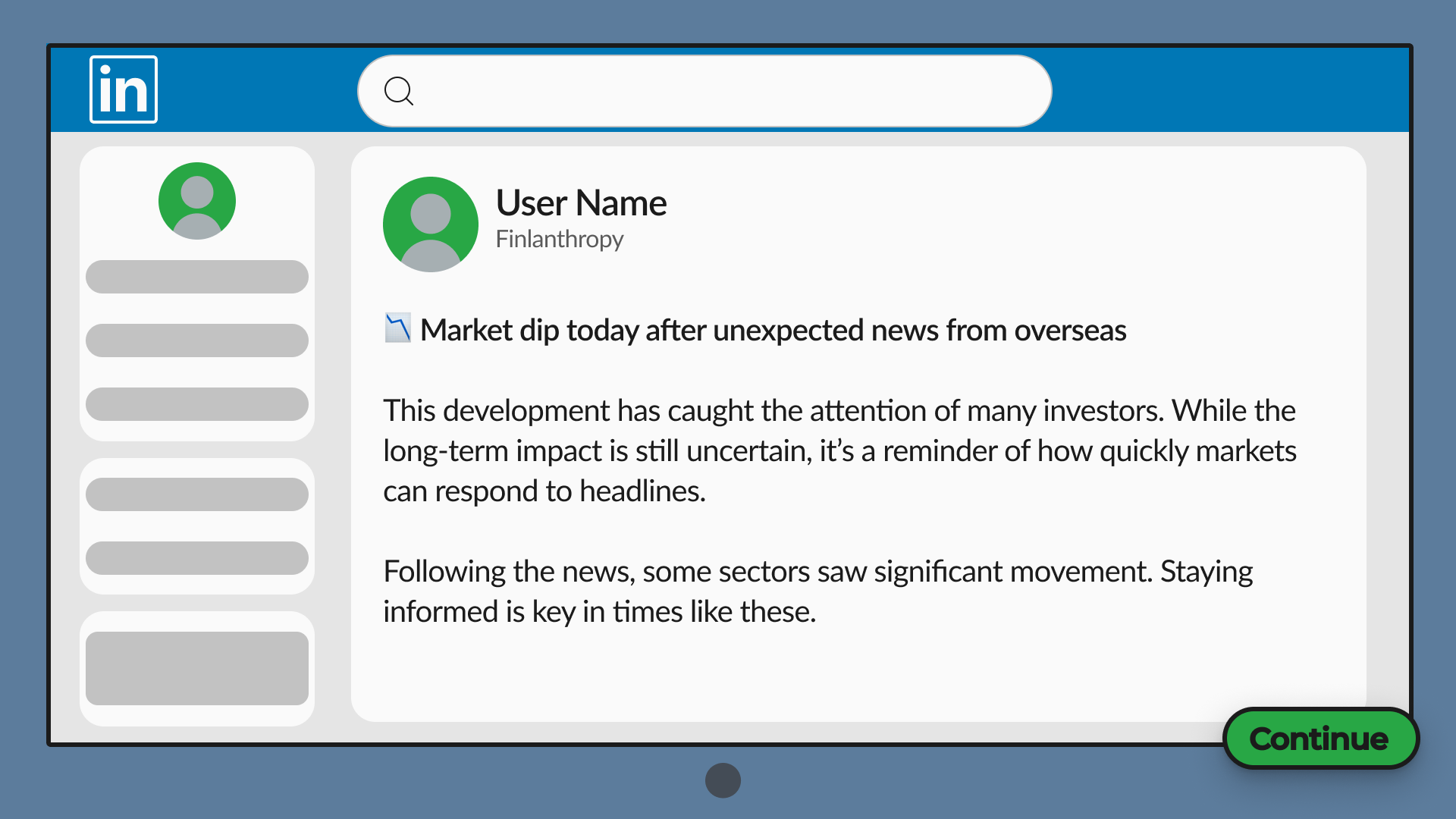Click the paragraph about investors' attention
Viewport: 1456px width, 819px height.
point(839,450)
